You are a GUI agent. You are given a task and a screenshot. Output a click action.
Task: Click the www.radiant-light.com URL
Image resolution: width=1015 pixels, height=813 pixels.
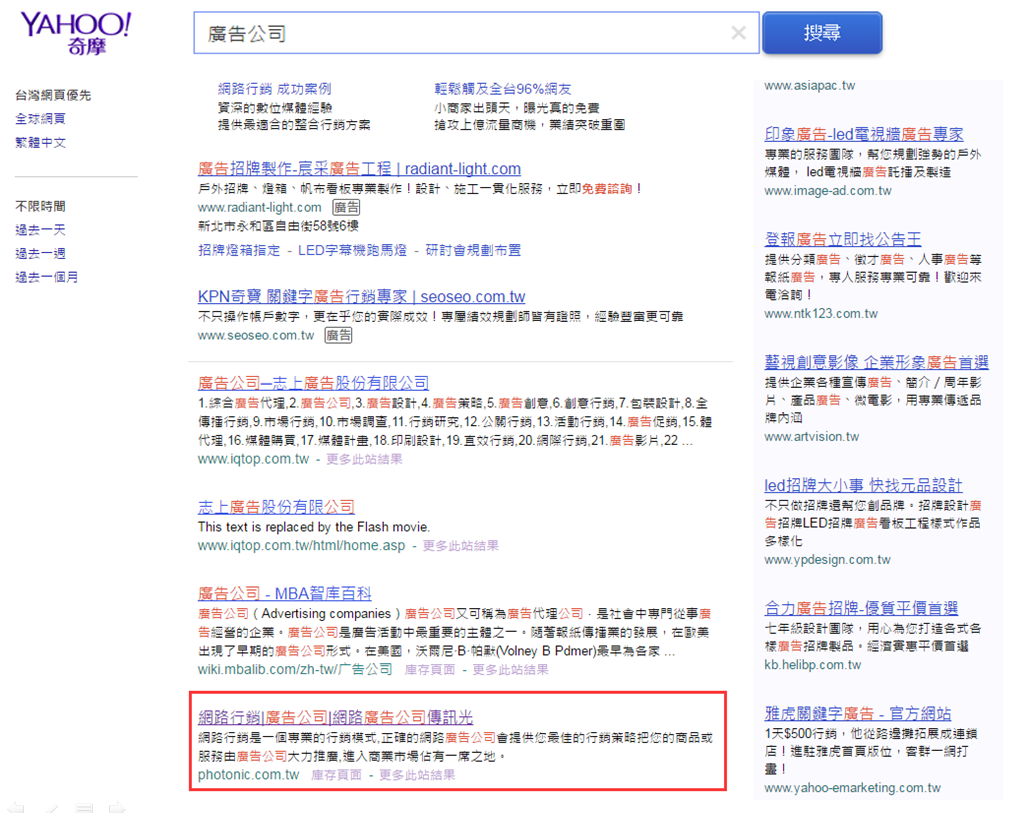(x=260, y=207)
